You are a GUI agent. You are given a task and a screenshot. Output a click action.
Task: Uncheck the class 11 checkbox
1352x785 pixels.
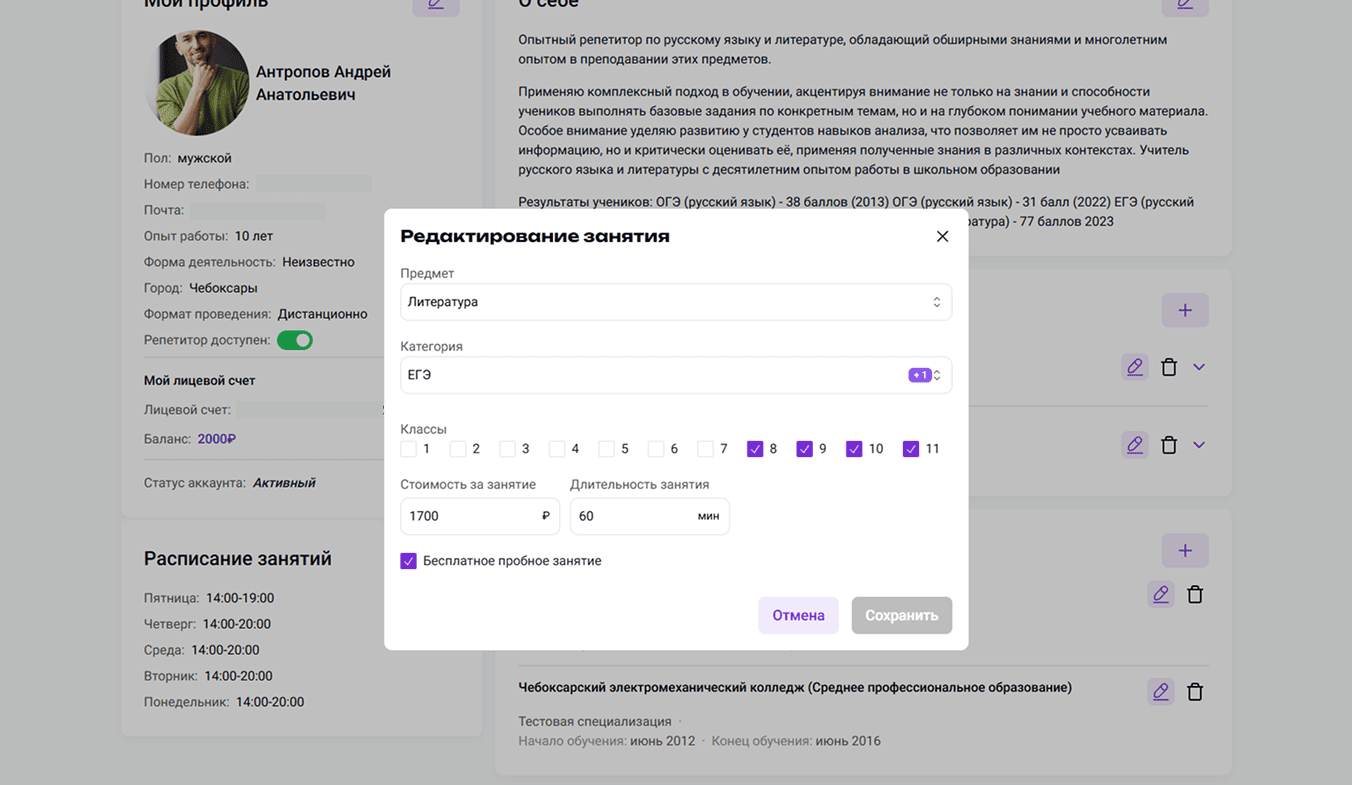(911, 449)
